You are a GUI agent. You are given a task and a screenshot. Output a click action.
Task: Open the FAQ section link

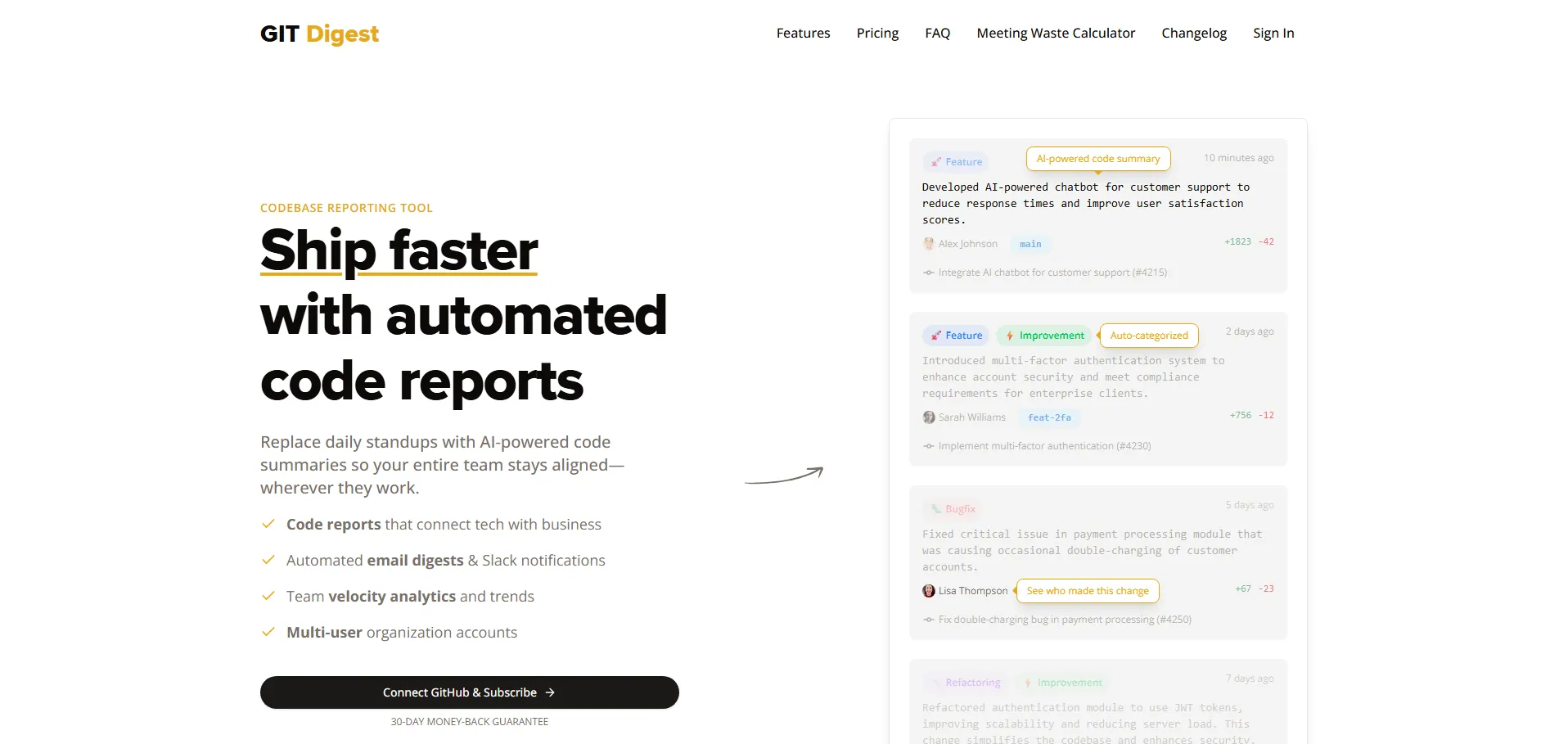[x=937, y=34]
